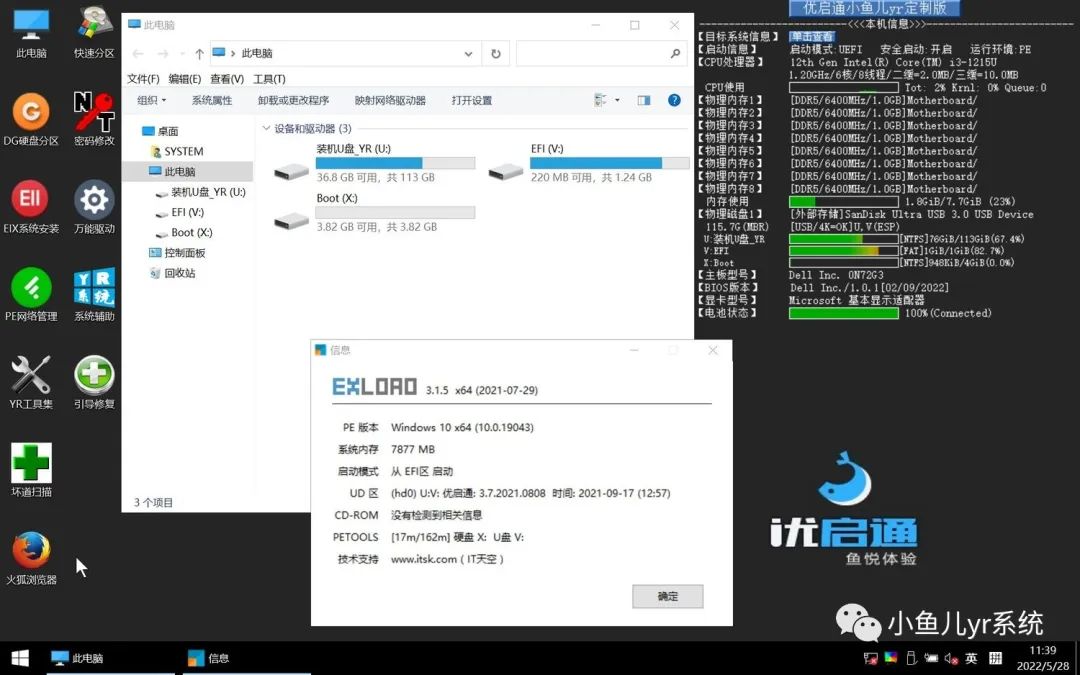Launch 火狐浏览器 Firefox icon
This screenshot has height=675, width=1080.
[31, 559]
